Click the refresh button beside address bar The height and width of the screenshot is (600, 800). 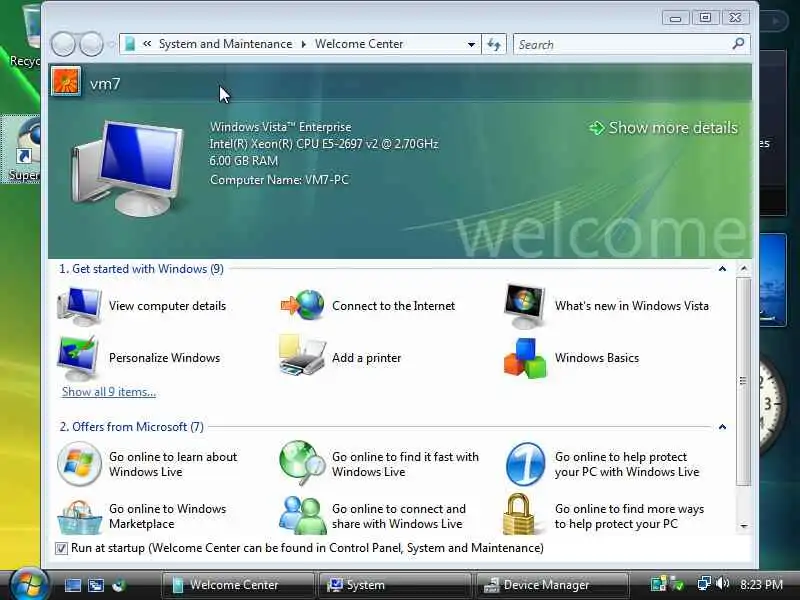pyautogui.click(x=494, y=44)
